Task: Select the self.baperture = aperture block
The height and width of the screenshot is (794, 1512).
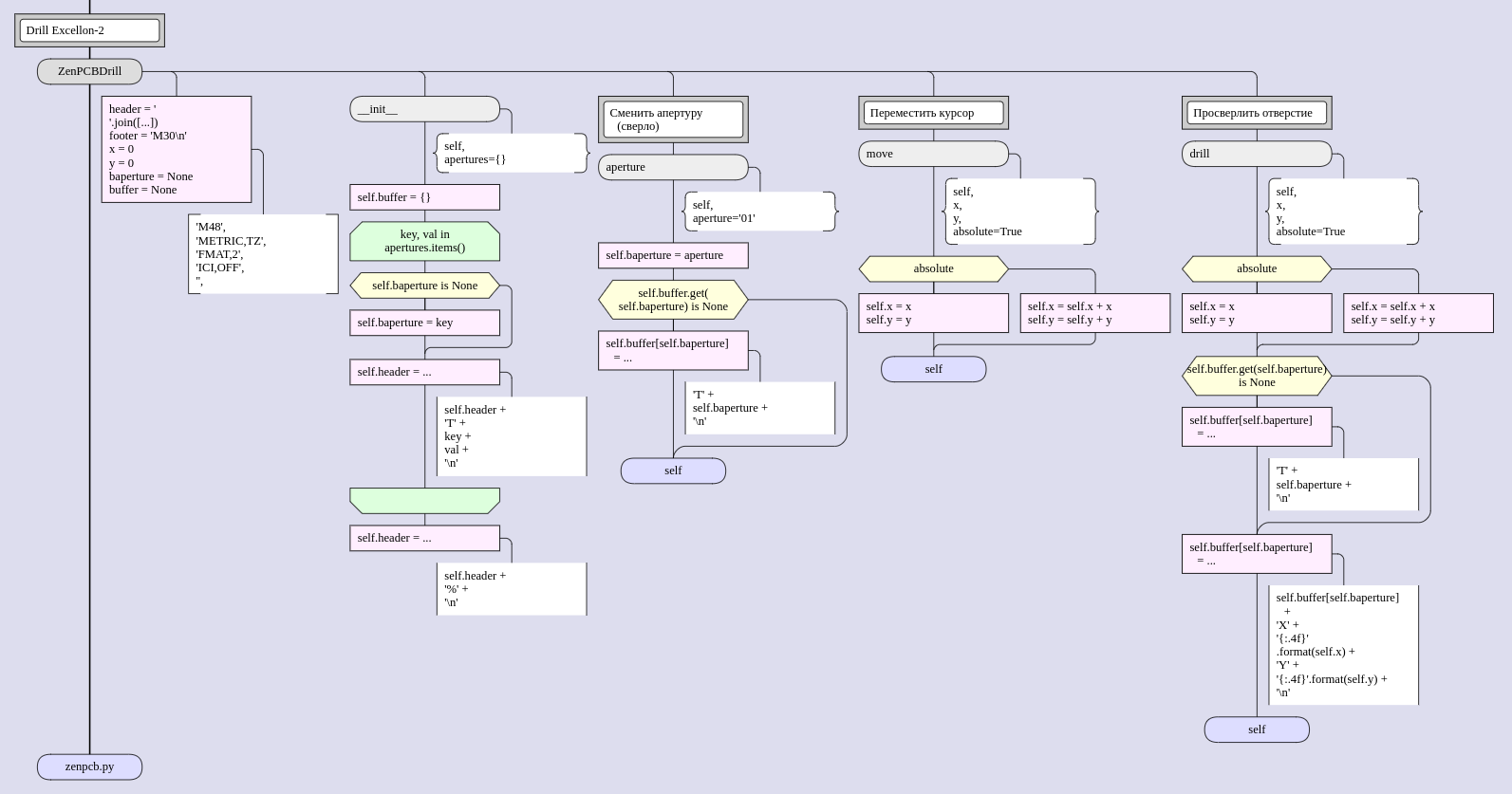Action: [673, 255]
